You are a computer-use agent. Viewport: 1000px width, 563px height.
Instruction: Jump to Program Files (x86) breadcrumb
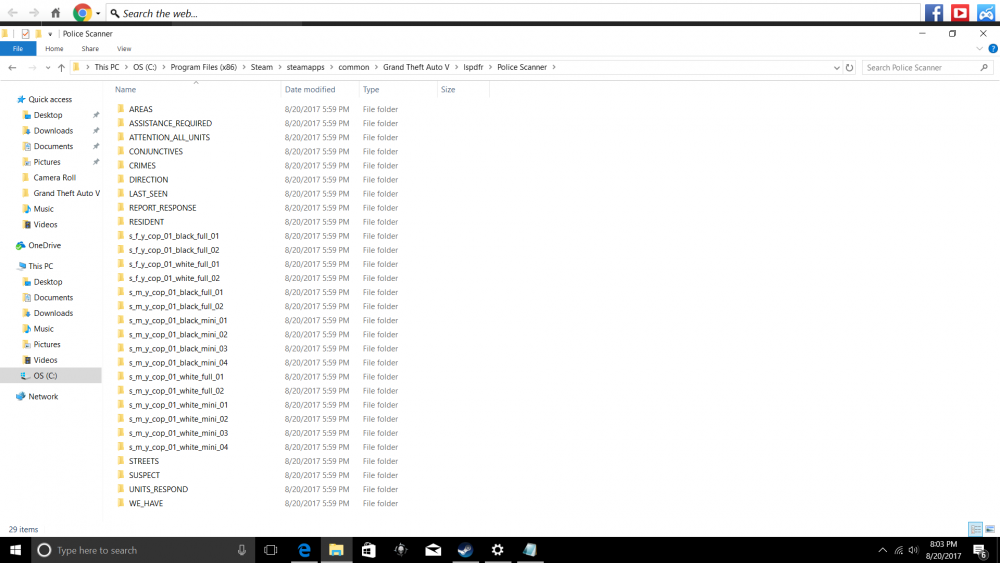coord(203,67)
